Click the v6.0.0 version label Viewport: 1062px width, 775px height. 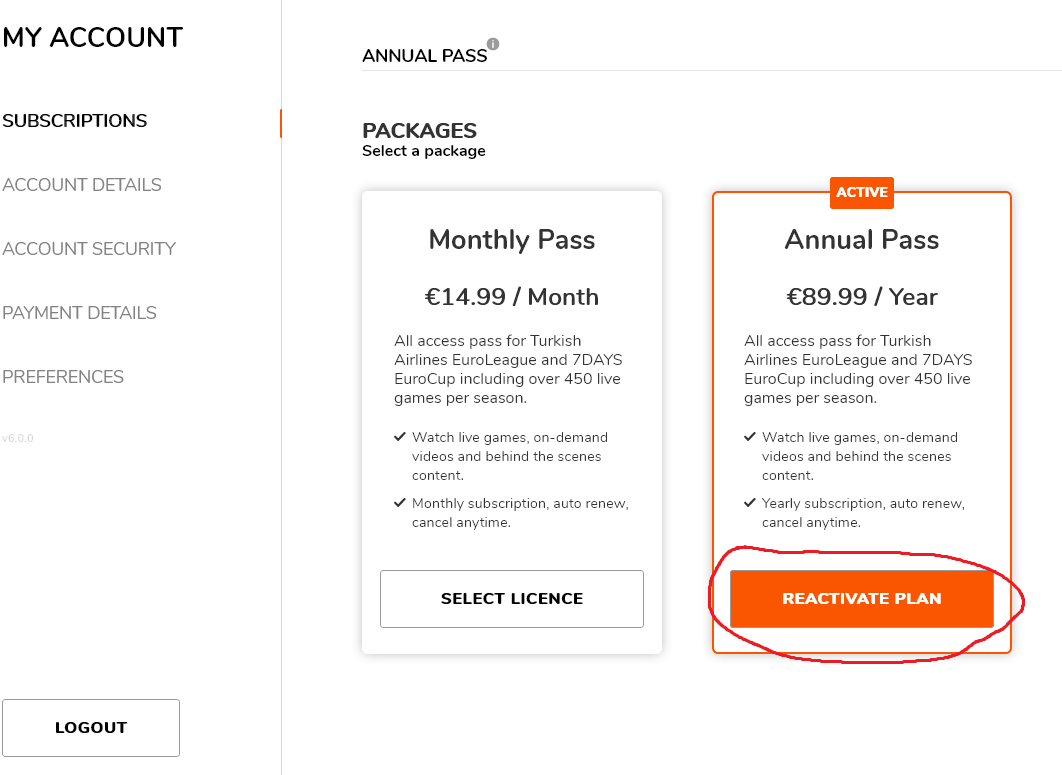[18, 438]
